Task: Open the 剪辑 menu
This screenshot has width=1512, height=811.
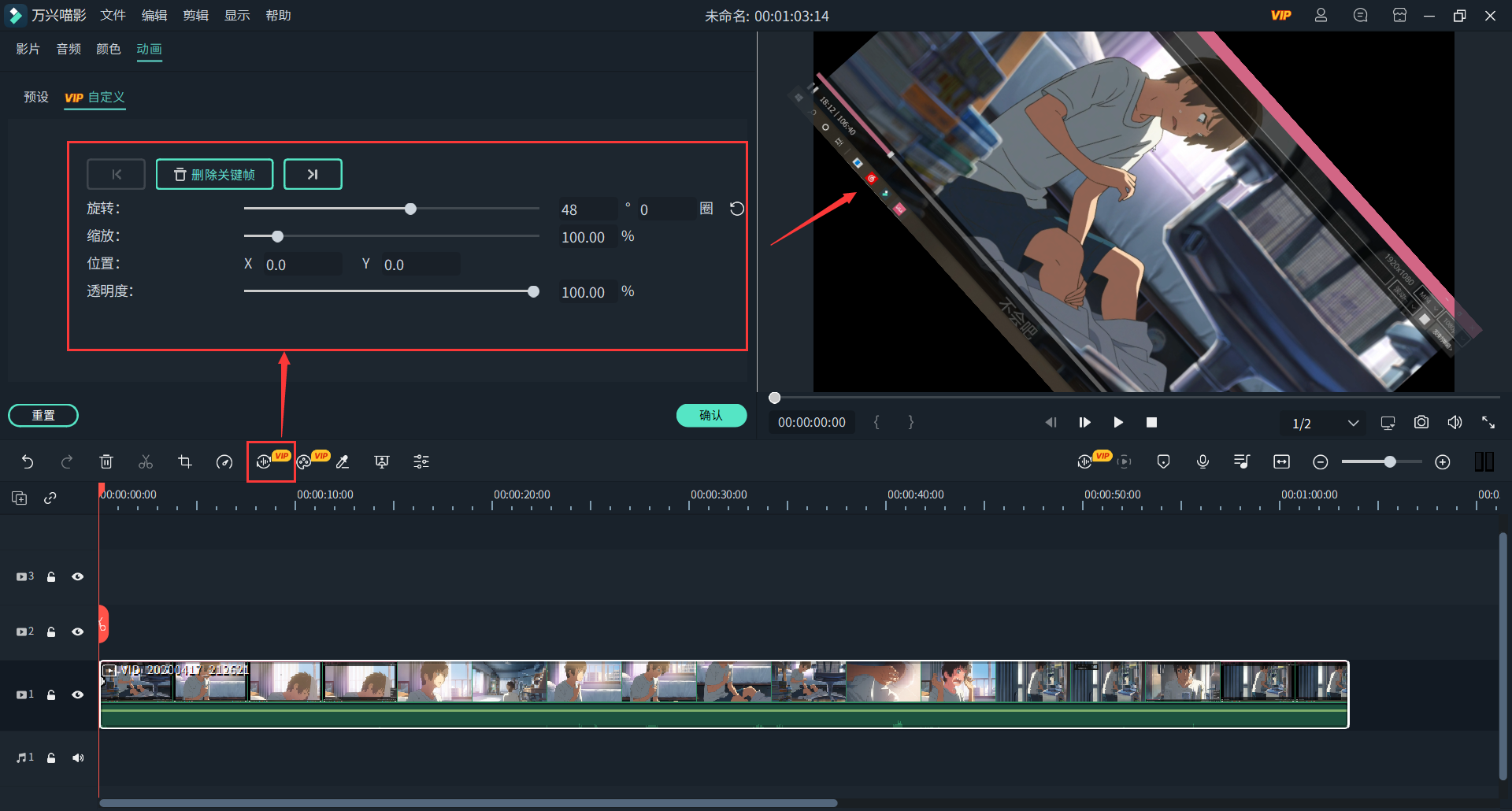Action: point(195,16)
